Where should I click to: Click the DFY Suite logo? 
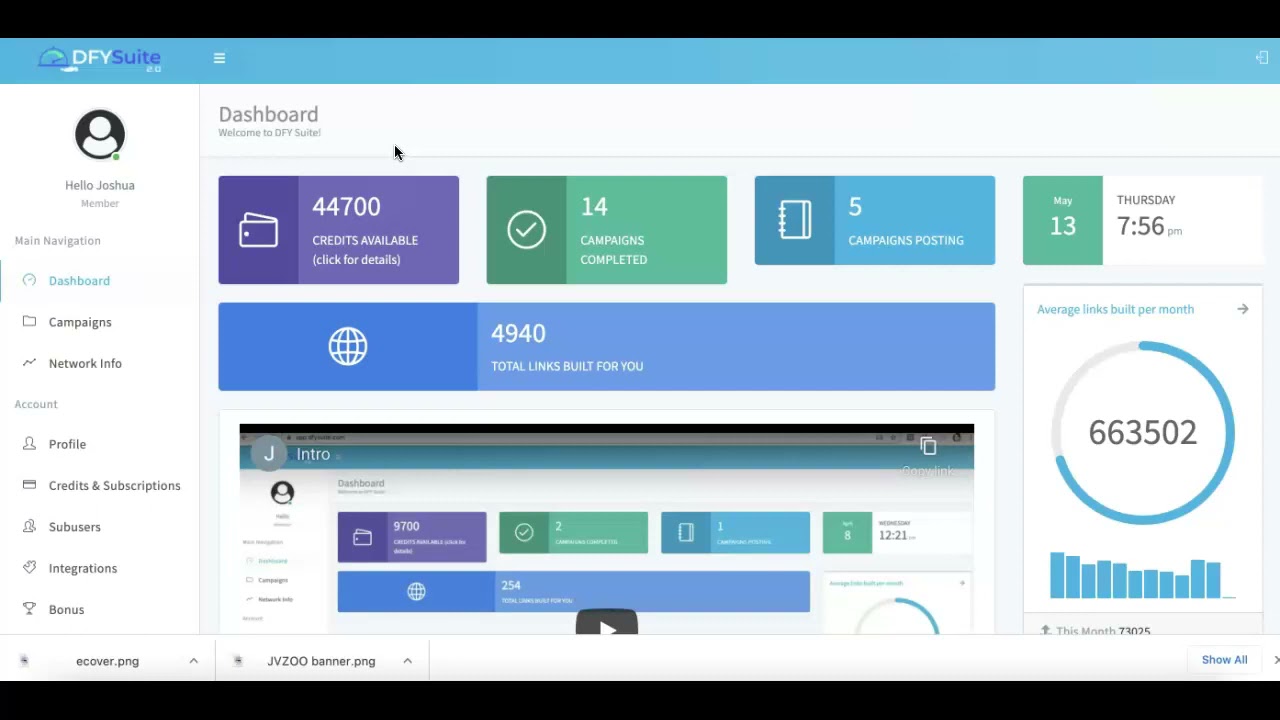pos(98,58)
